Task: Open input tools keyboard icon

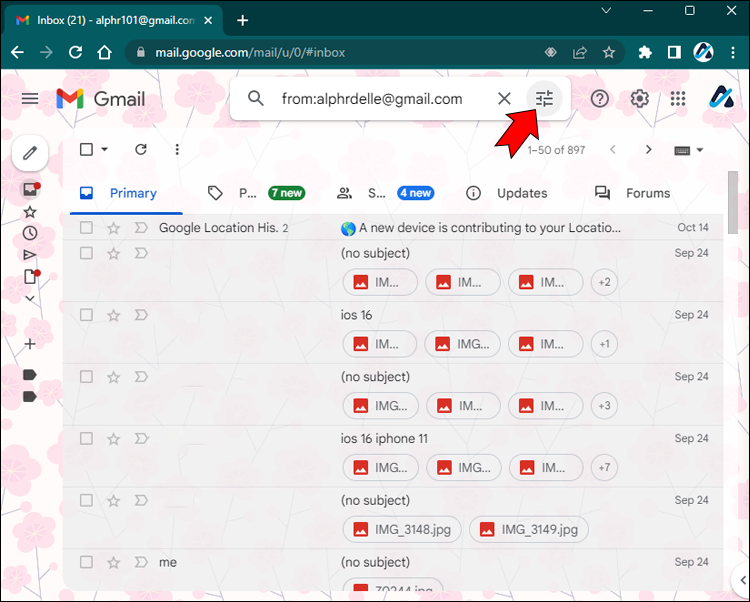Action: point(682,151)
